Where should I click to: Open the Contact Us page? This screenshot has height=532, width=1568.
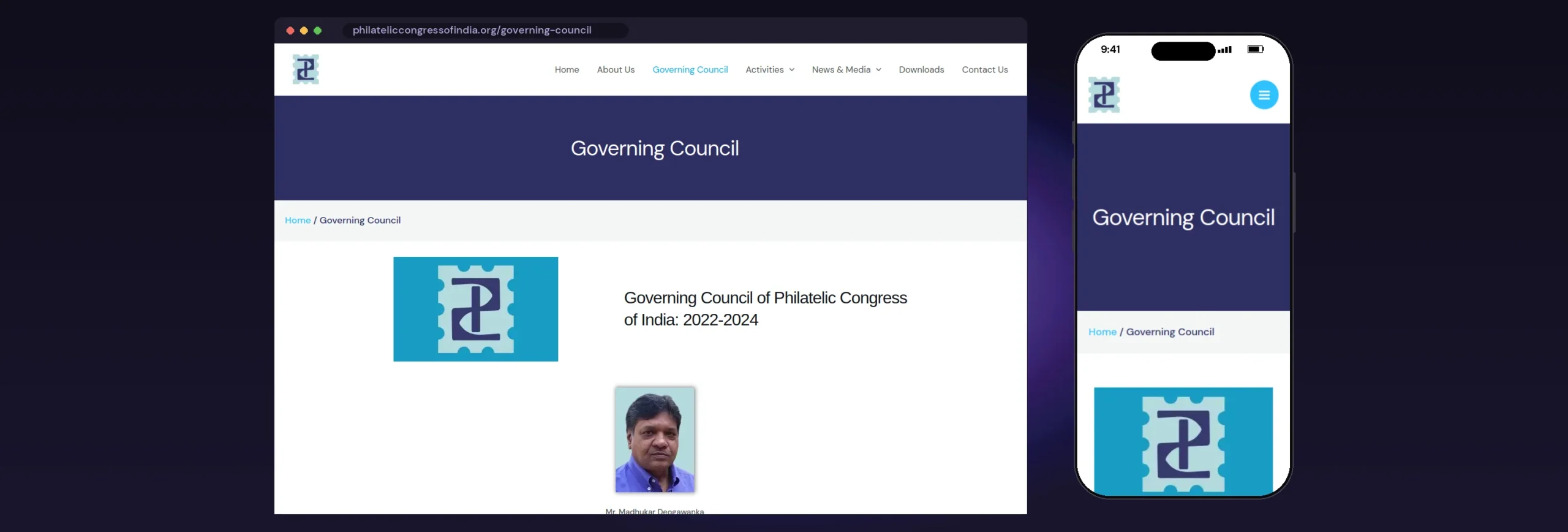tap(984, 70)
